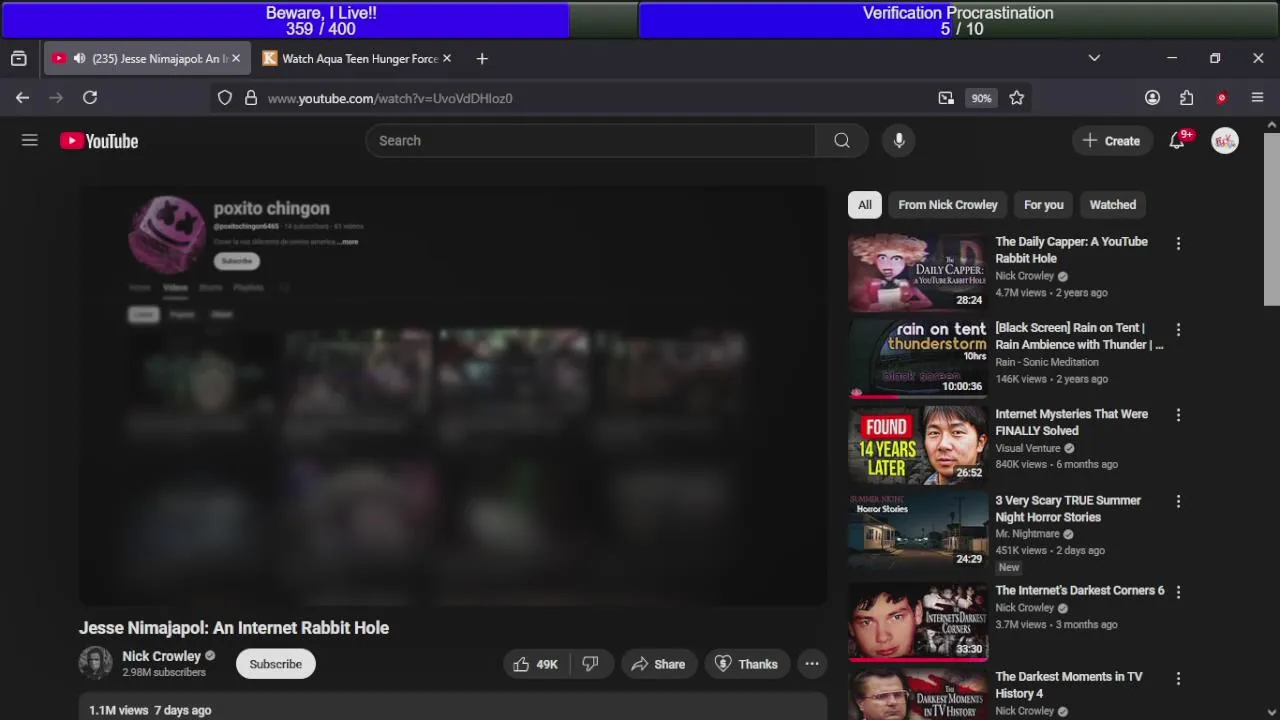Click the Share button
The image size is (1280, 720).
point(658,664)
